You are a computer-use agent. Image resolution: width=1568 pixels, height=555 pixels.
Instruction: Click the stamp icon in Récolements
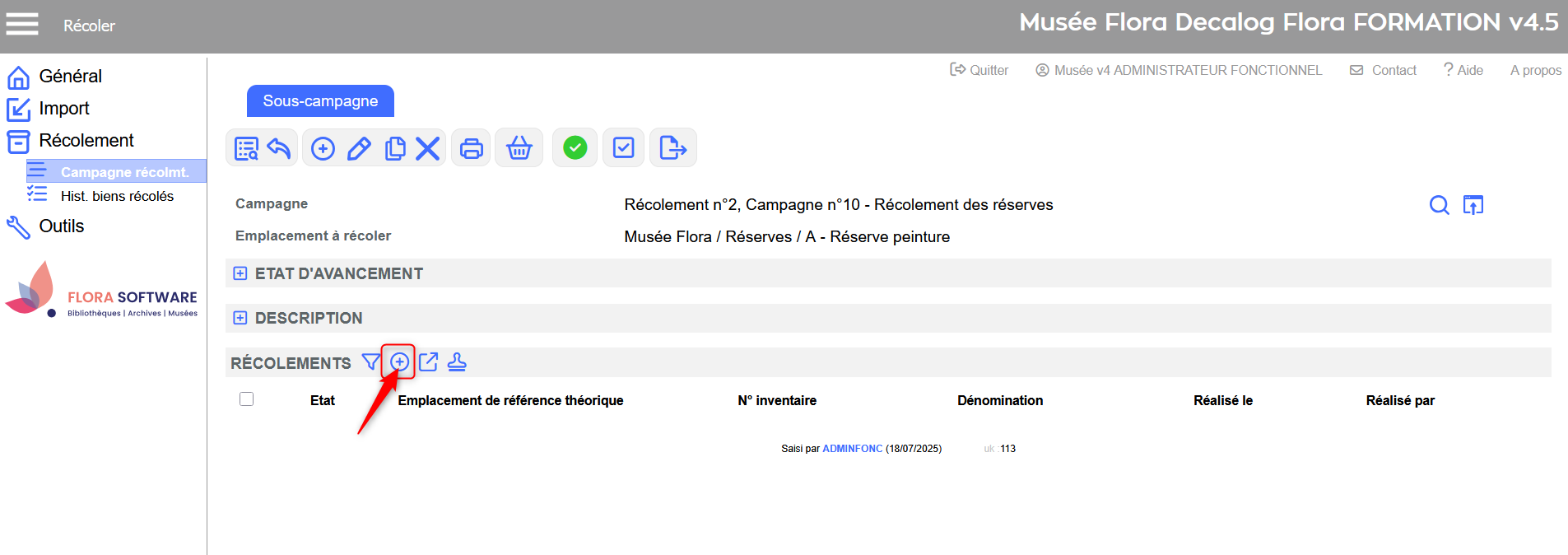coord(457,362)
